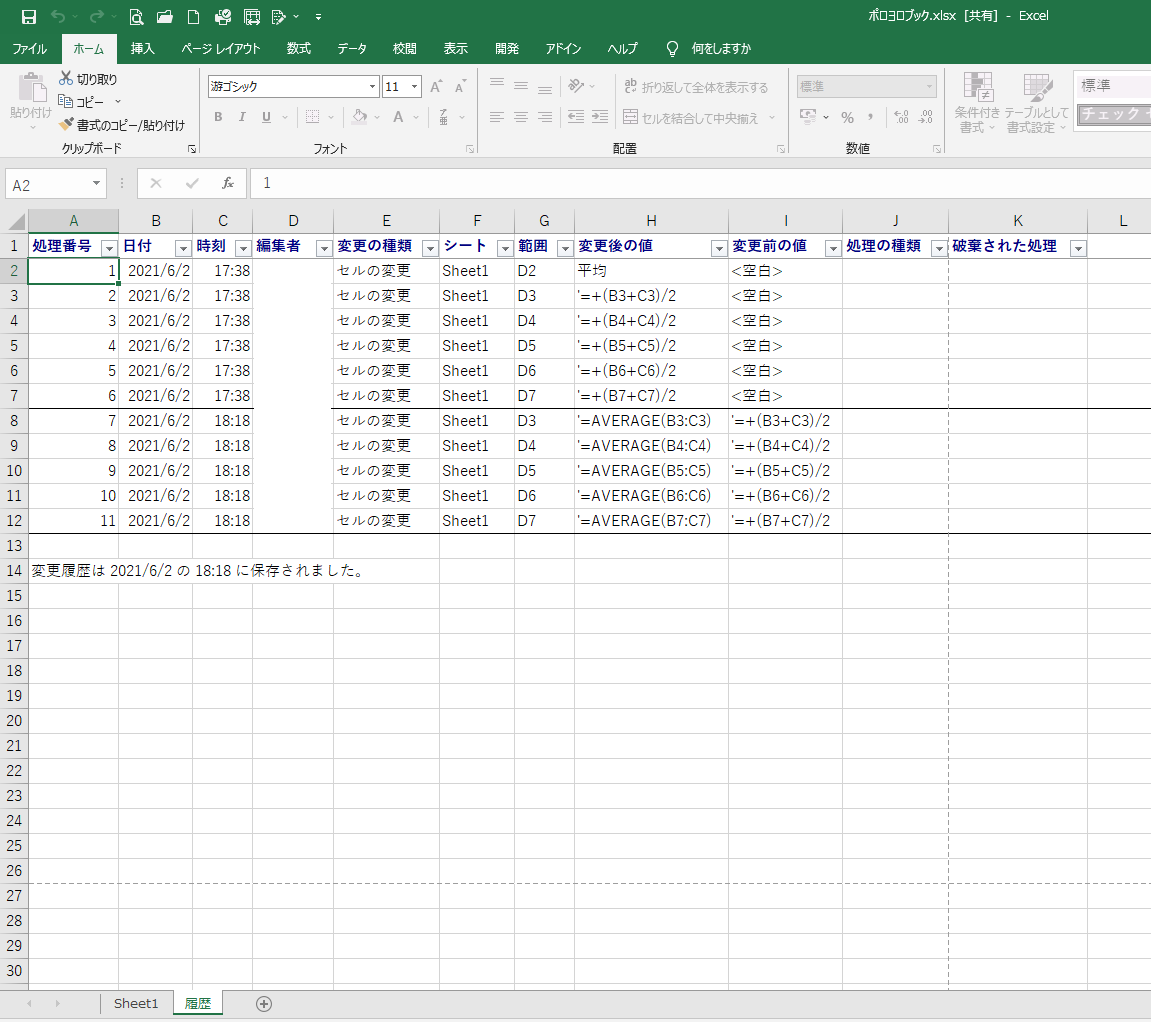Click the Fill Color bucket
Image resolution: width=1151 pixels, height=1022 pixels.
[360, 117]
